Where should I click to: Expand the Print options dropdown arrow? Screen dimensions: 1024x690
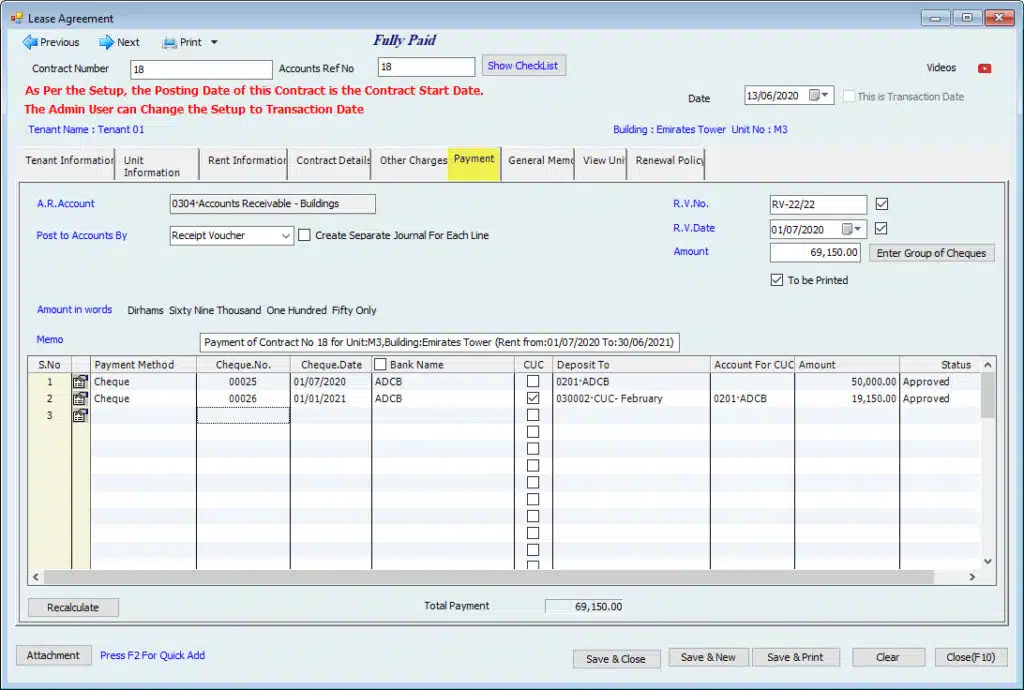click(214, 42)
